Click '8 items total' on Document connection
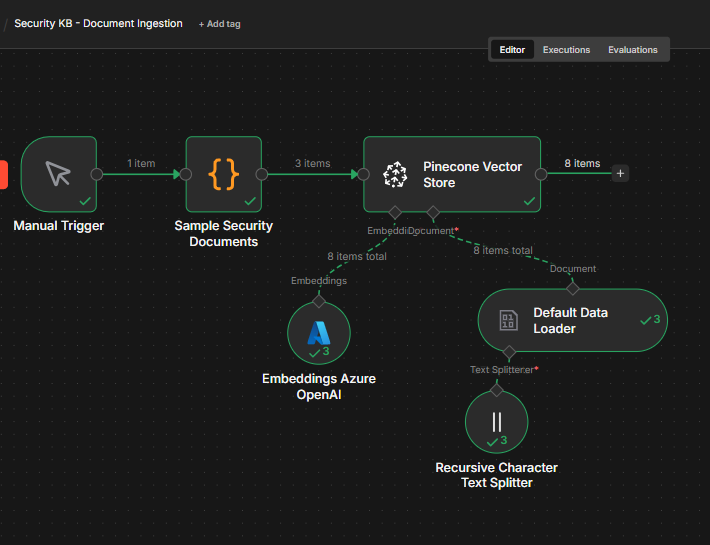The height and width of the screenshot is (545, 710). click(x=503, y=250)
